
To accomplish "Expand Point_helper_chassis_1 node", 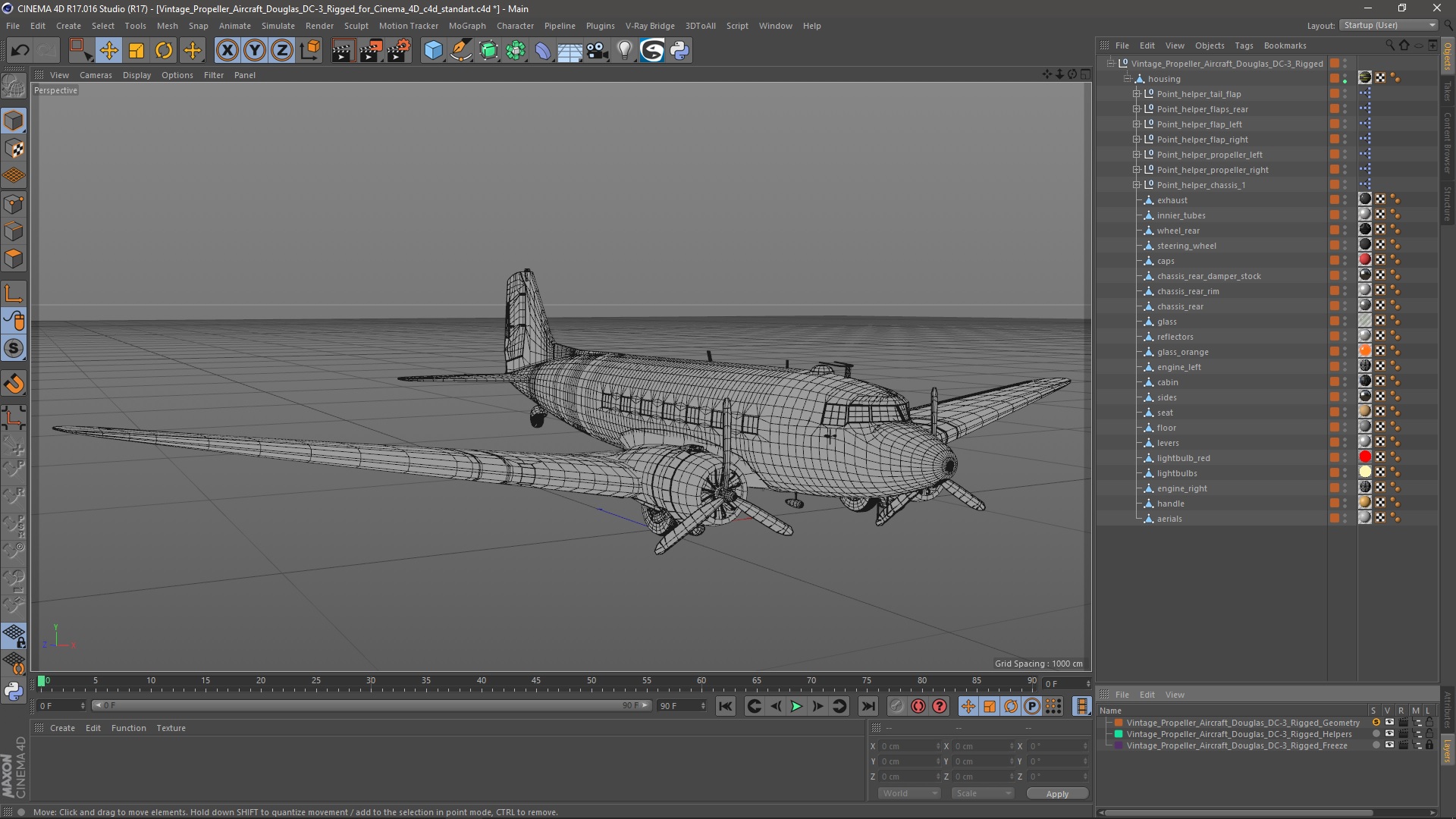I will (x=1136, y=185).
